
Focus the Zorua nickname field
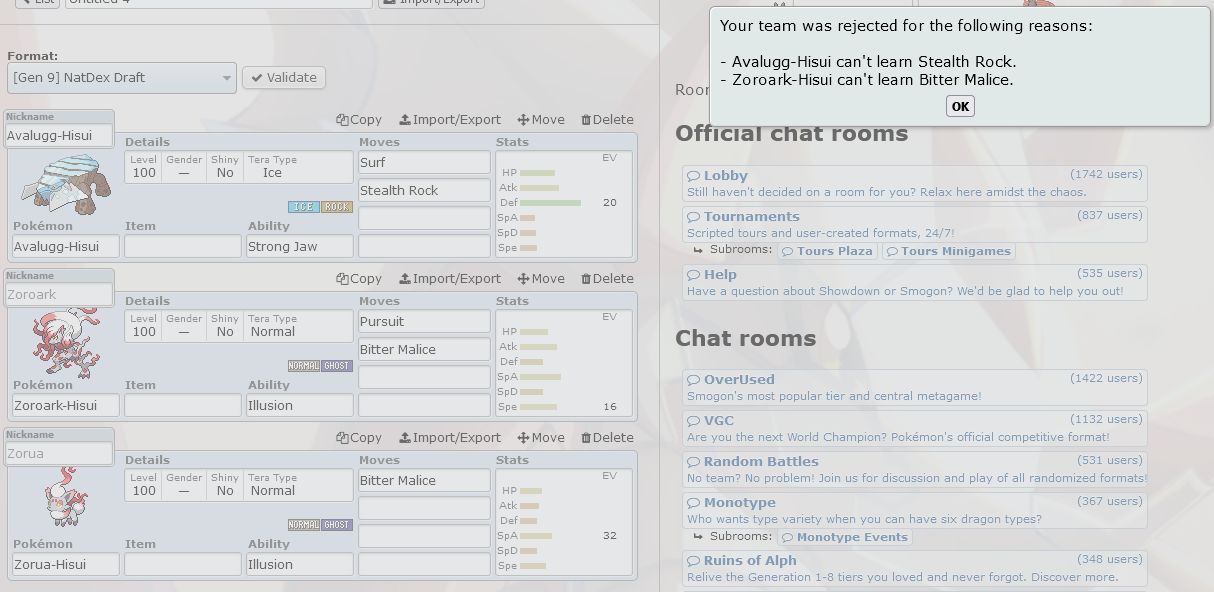pyautogui.click(x=60, y=454)
